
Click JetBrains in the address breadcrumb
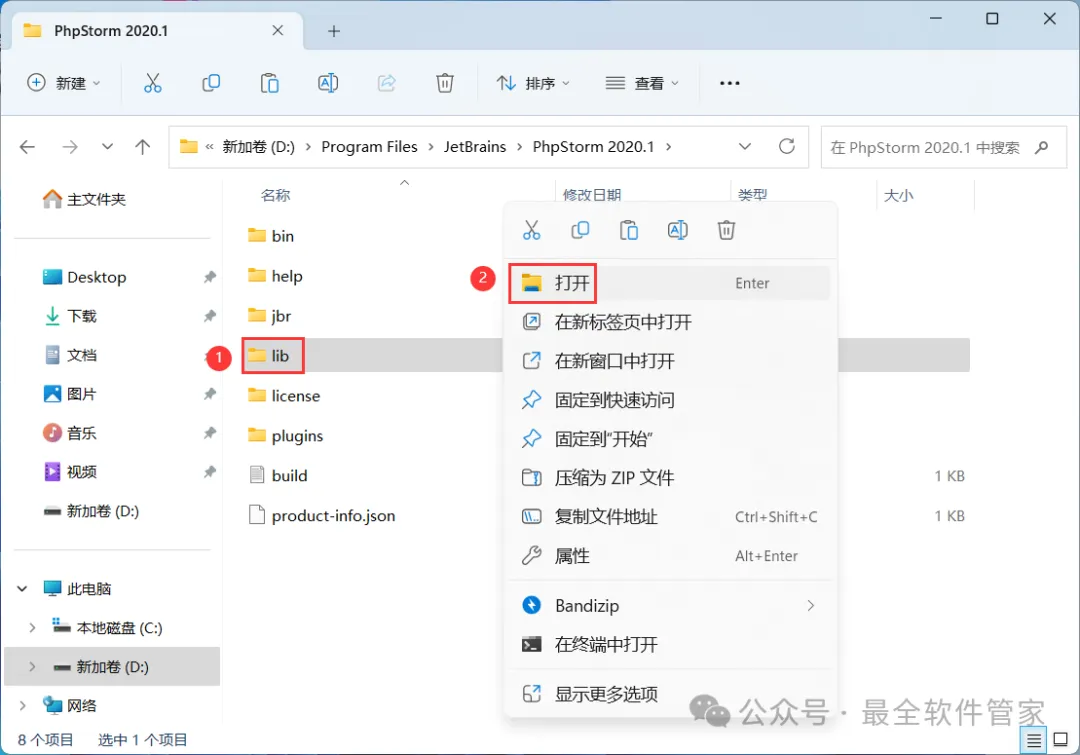point(475,147)
